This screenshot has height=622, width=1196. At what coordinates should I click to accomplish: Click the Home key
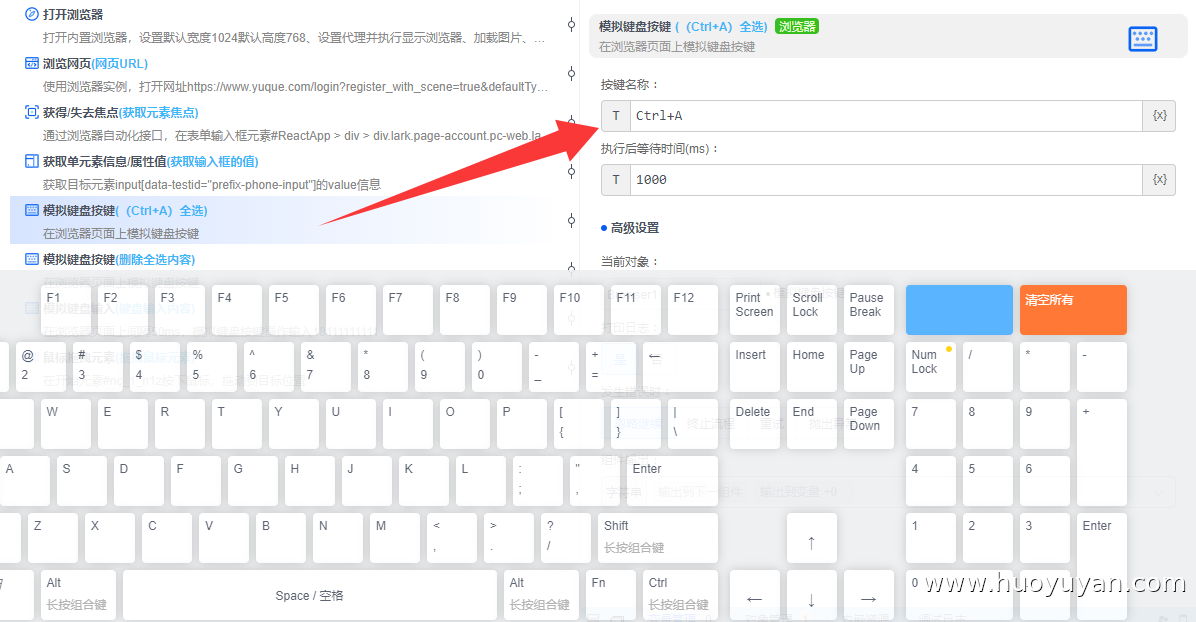pyautogui.click(x=812, y=367)
